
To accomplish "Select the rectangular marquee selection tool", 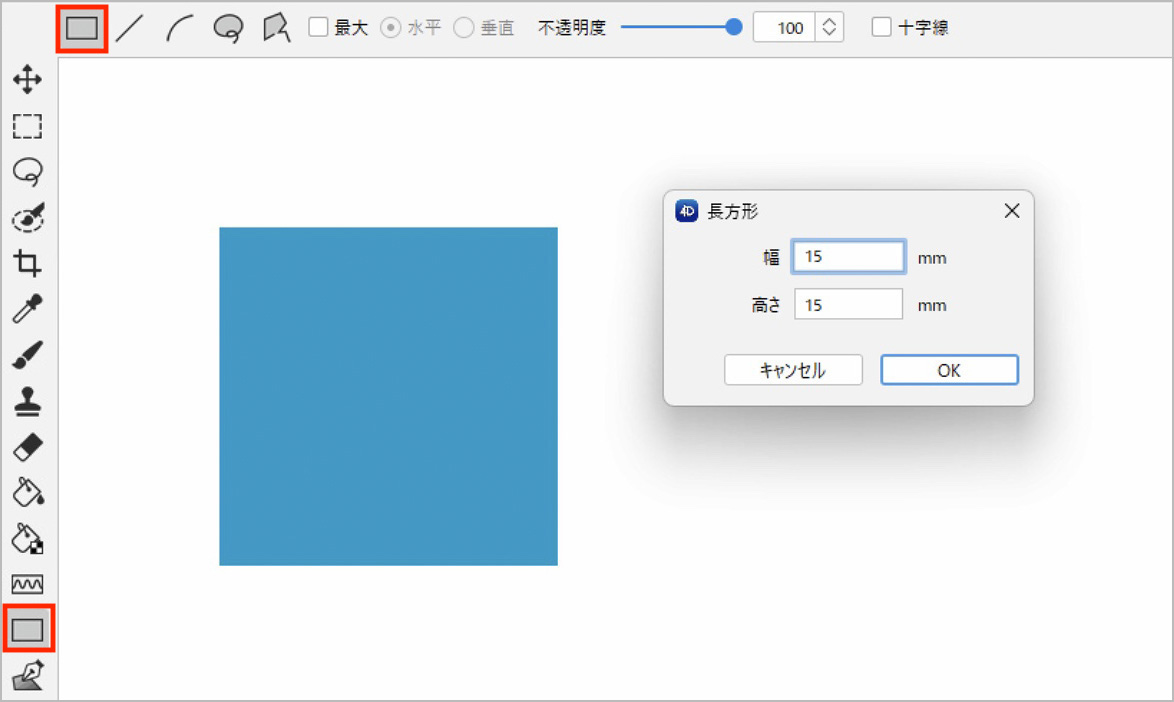I will pos(28,126).
